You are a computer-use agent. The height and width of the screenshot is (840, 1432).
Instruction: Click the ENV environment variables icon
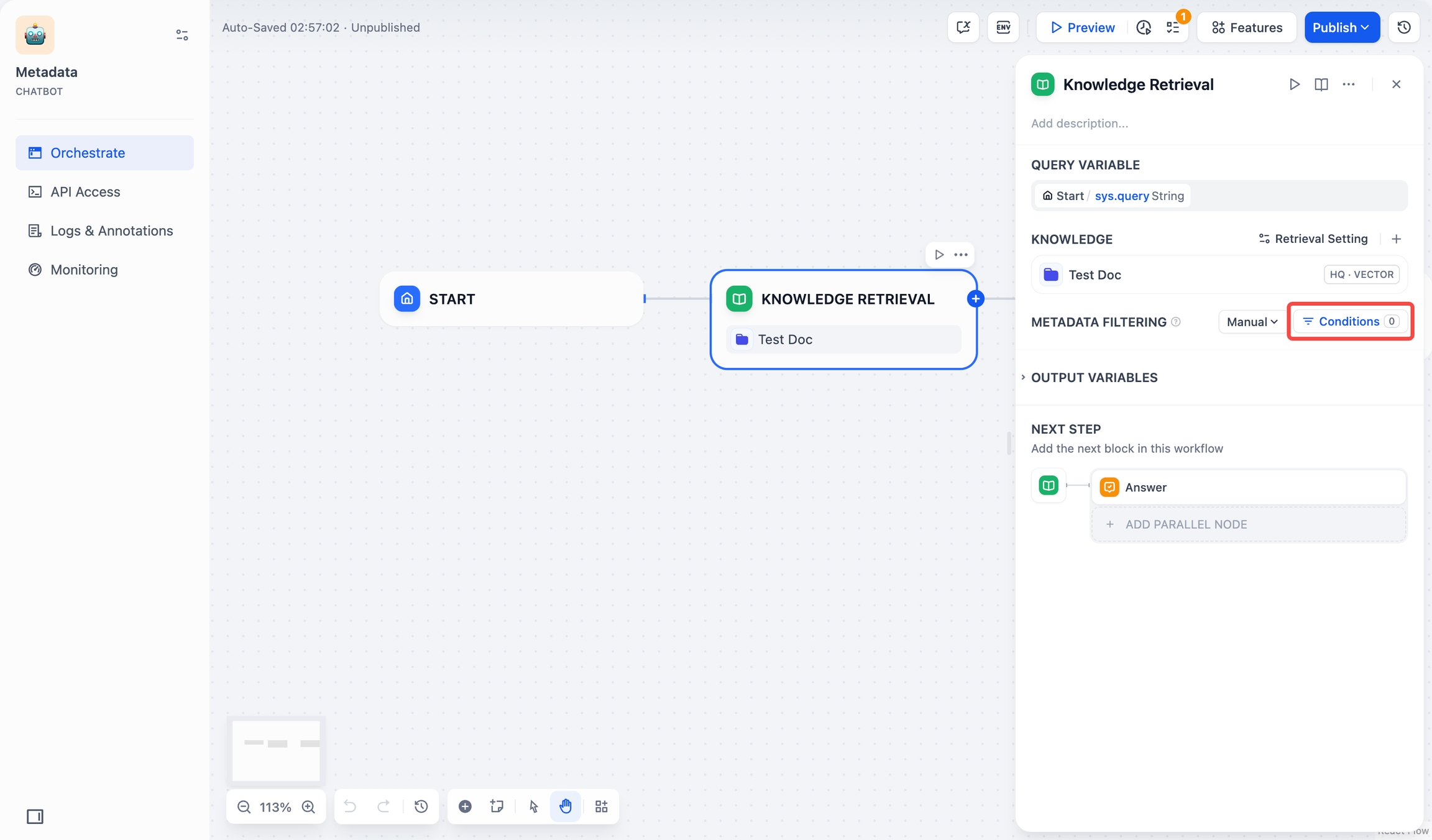tap(1003, 27)
